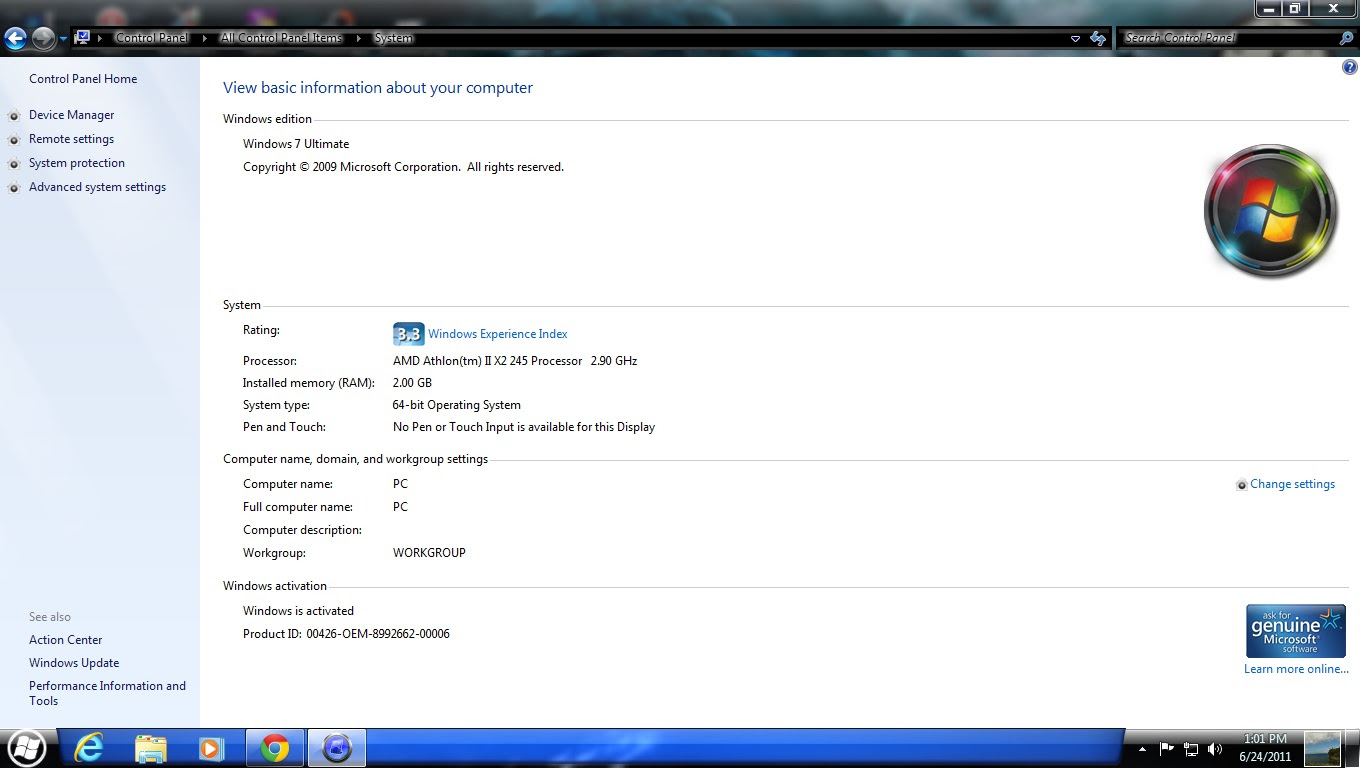Expand arrow after Control Panel breadcrumb
Image resolution: width=1360 pixels, height=768 pixels.
(204, 38)
